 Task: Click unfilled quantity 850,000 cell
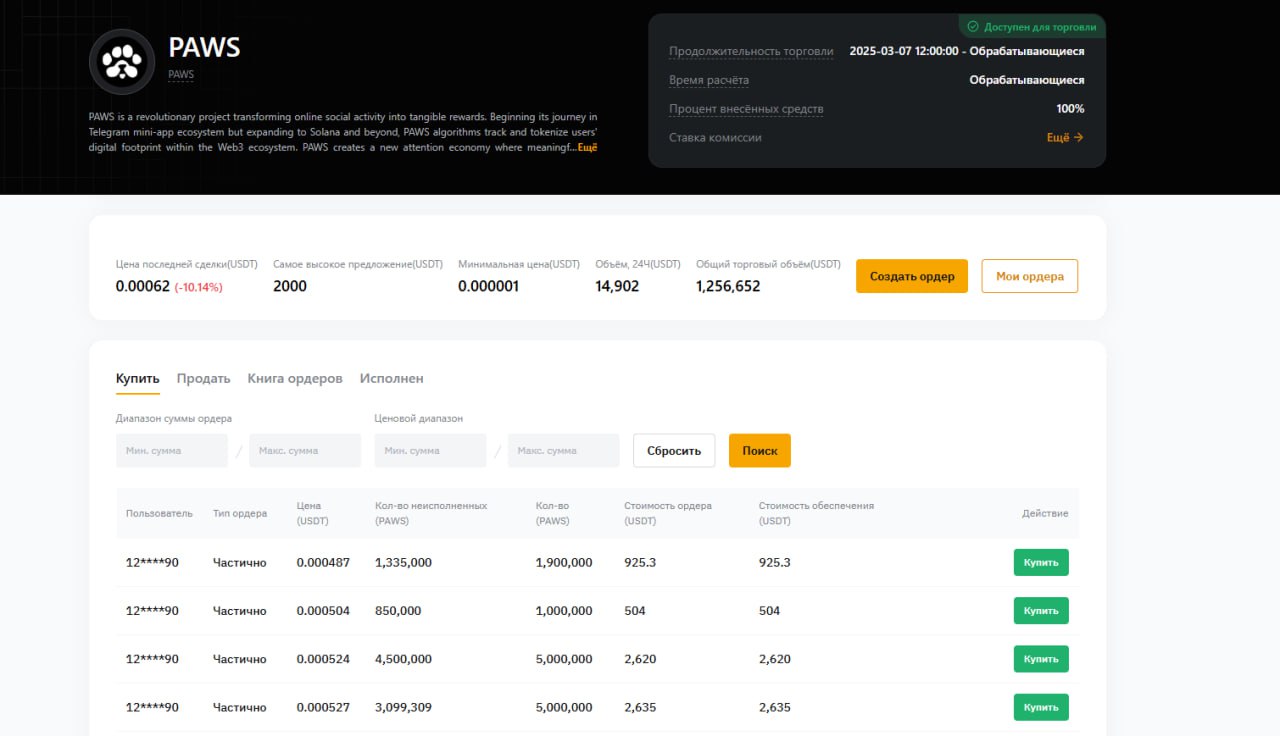[x=398, y=611]
